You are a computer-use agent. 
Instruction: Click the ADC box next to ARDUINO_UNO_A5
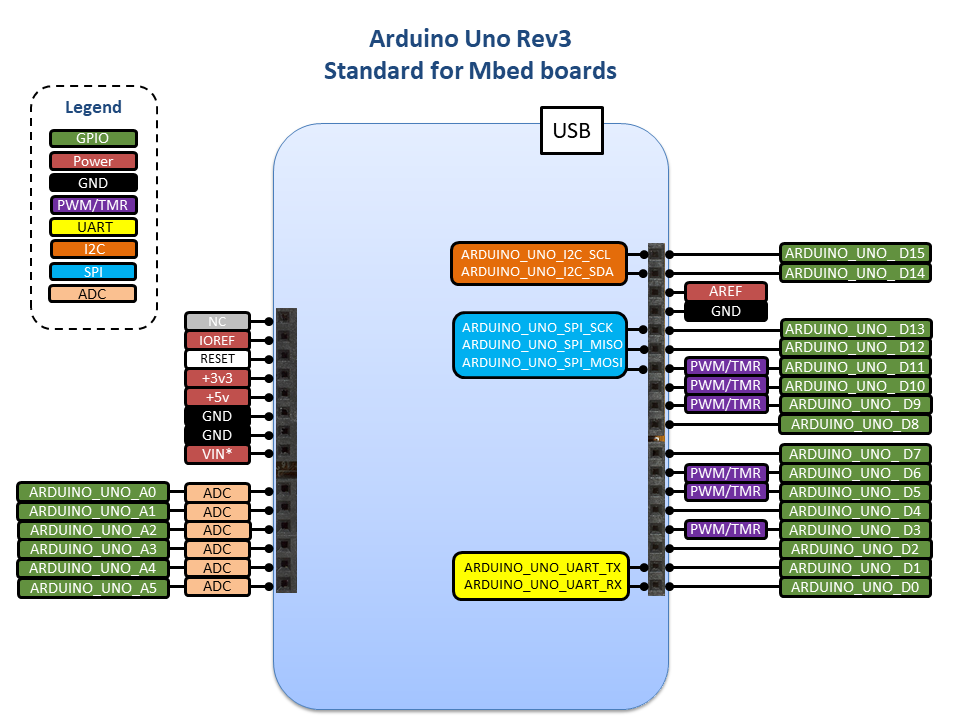(217, 587)
